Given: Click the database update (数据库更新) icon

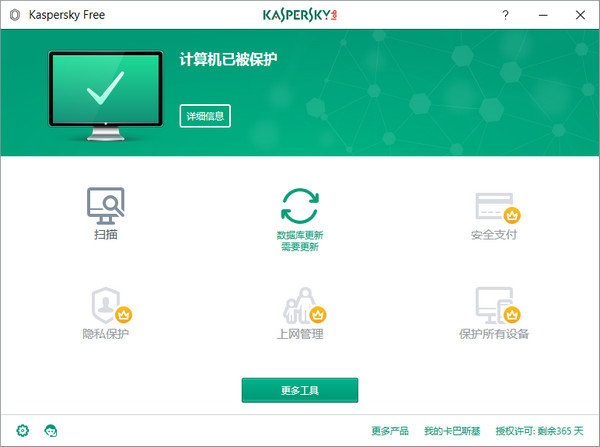Looking at the screenshot, I should tap(299, 207).
